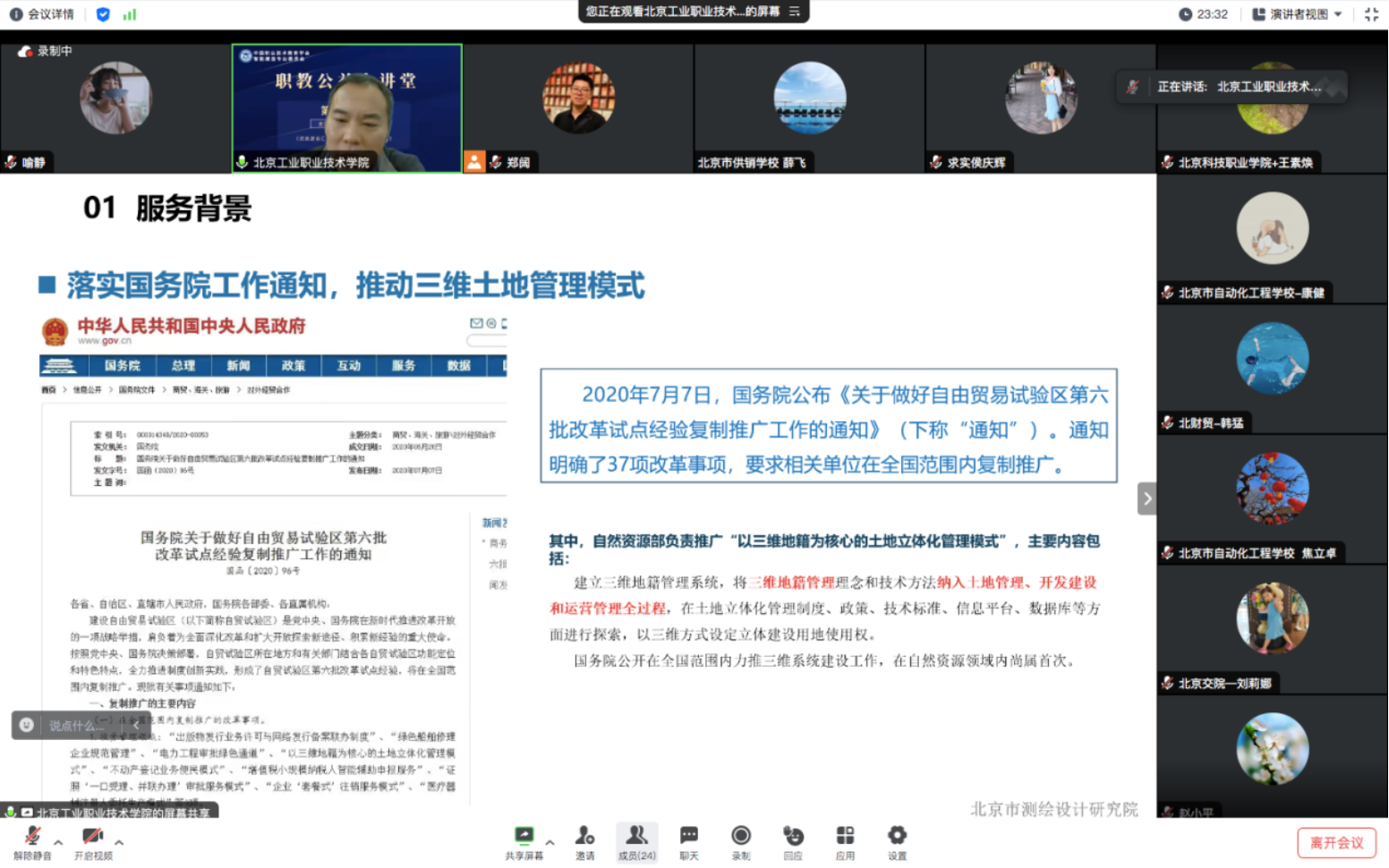Open the 成员(24) participants panel
Screen dimensions: 1389x868
click(x=636, y=843)
